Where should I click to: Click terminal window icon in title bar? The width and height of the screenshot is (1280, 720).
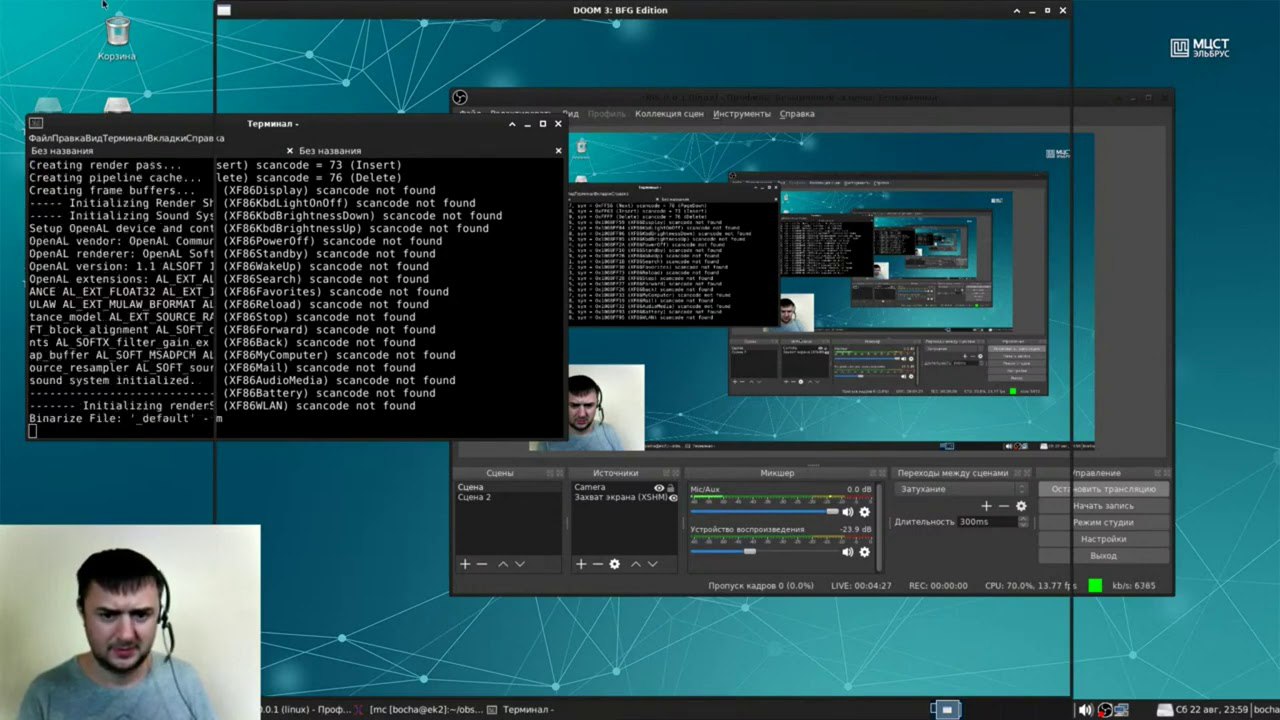tap(36, 123)
